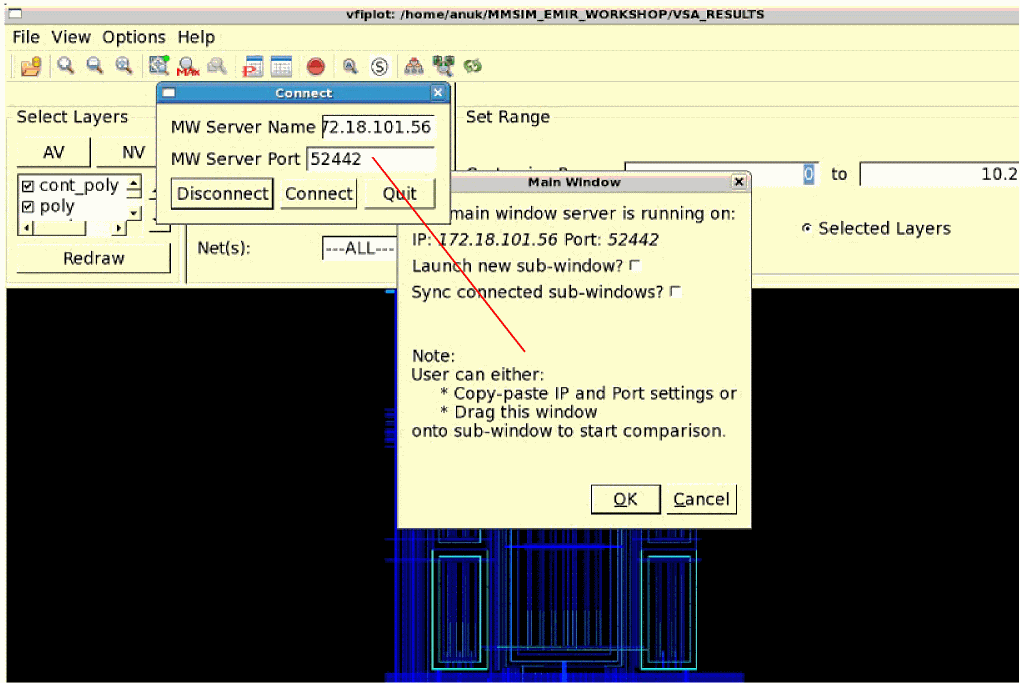This screenshot has width=1020, height=683.
Task: Click the MW Server Port field
Action: (x=371, y=159)
